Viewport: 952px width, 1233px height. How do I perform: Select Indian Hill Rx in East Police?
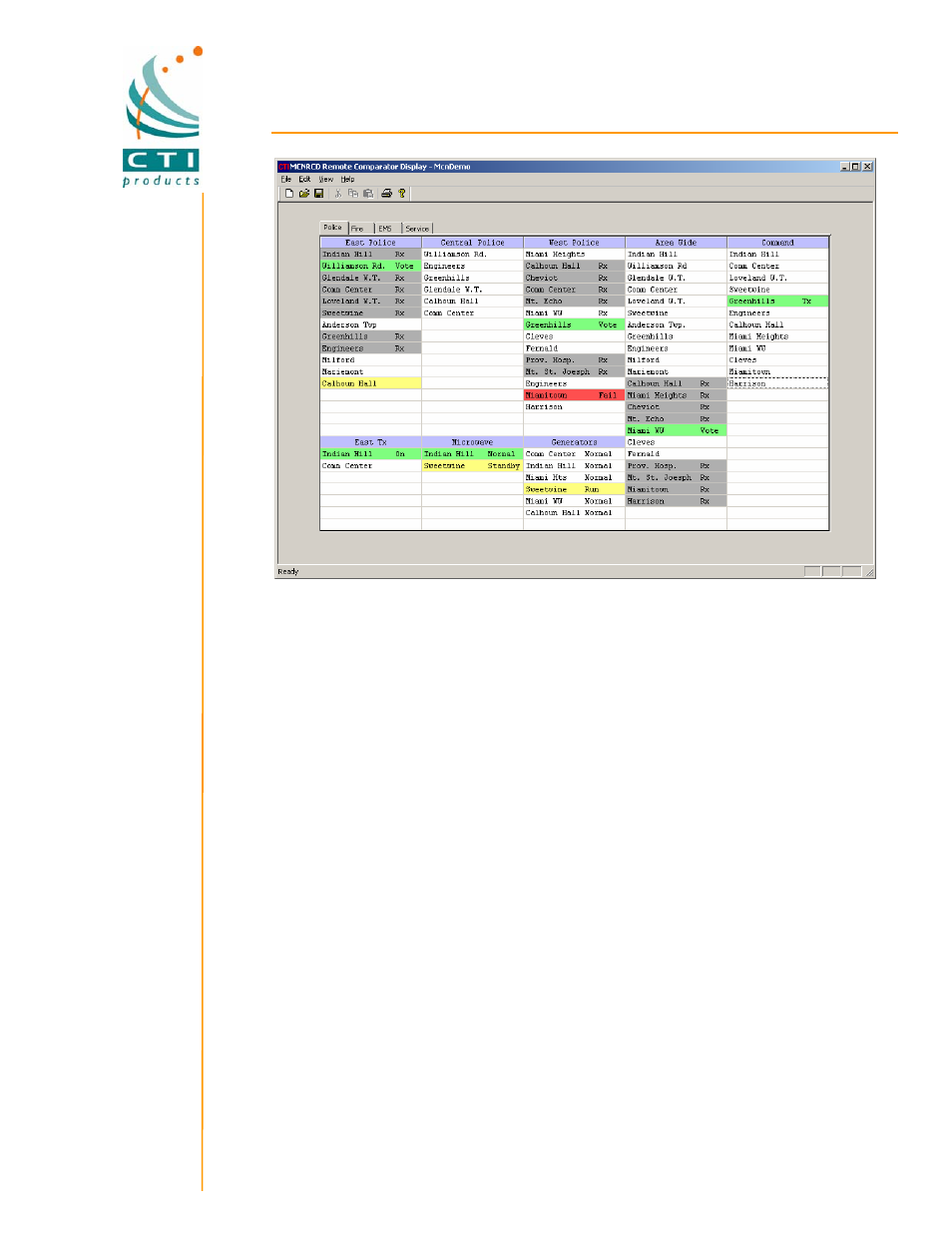(x=370, y=255)
